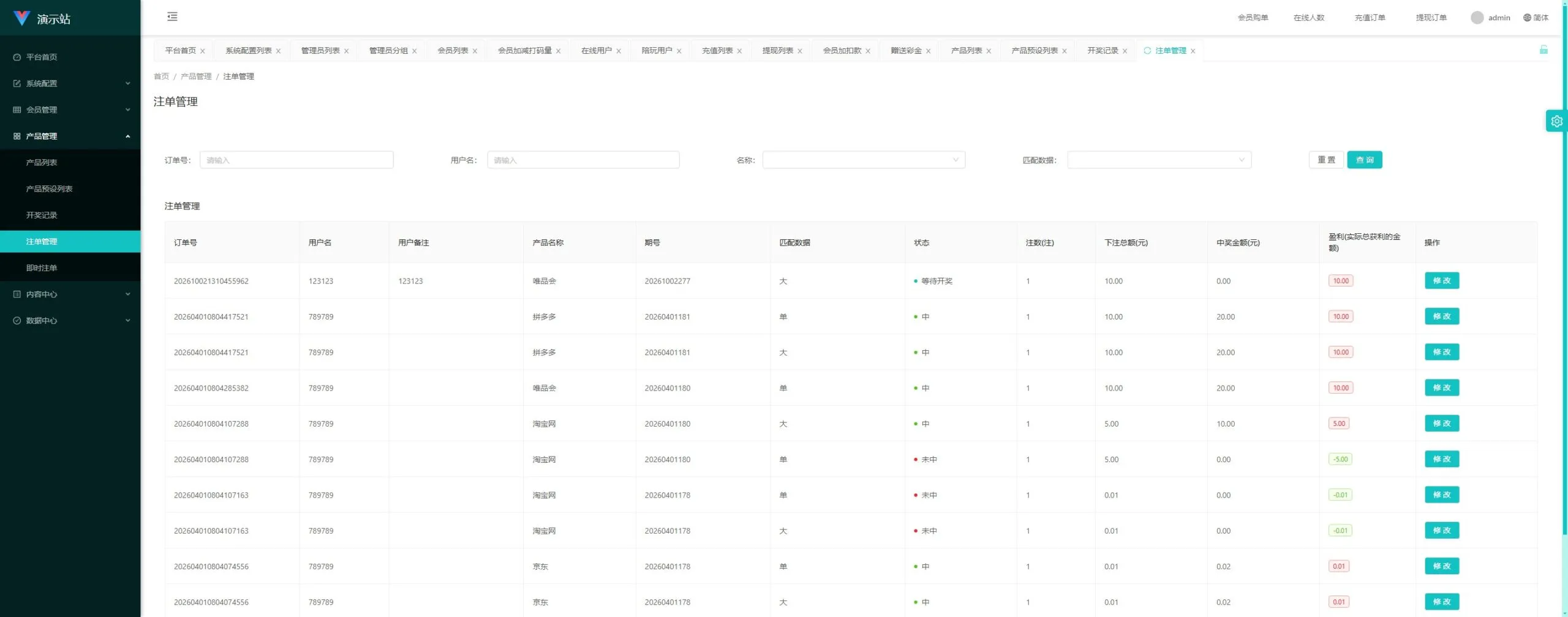1568x617 pixels.
Task: Open 开奖记录 in the sidebar submenu
Action: [x=70, y=215]
